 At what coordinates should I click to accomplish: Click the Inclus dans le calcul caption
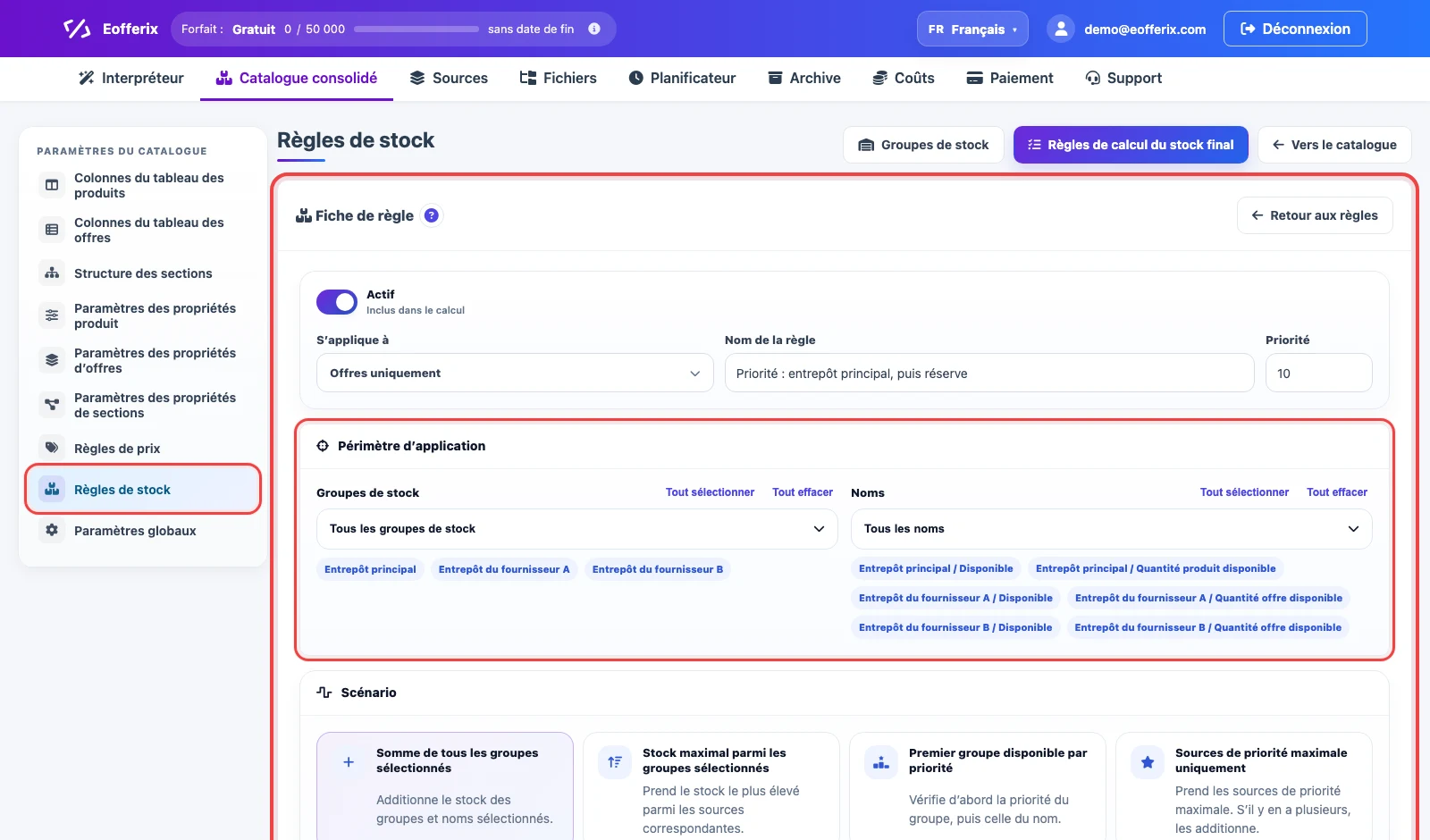click(x=416, y=310)
